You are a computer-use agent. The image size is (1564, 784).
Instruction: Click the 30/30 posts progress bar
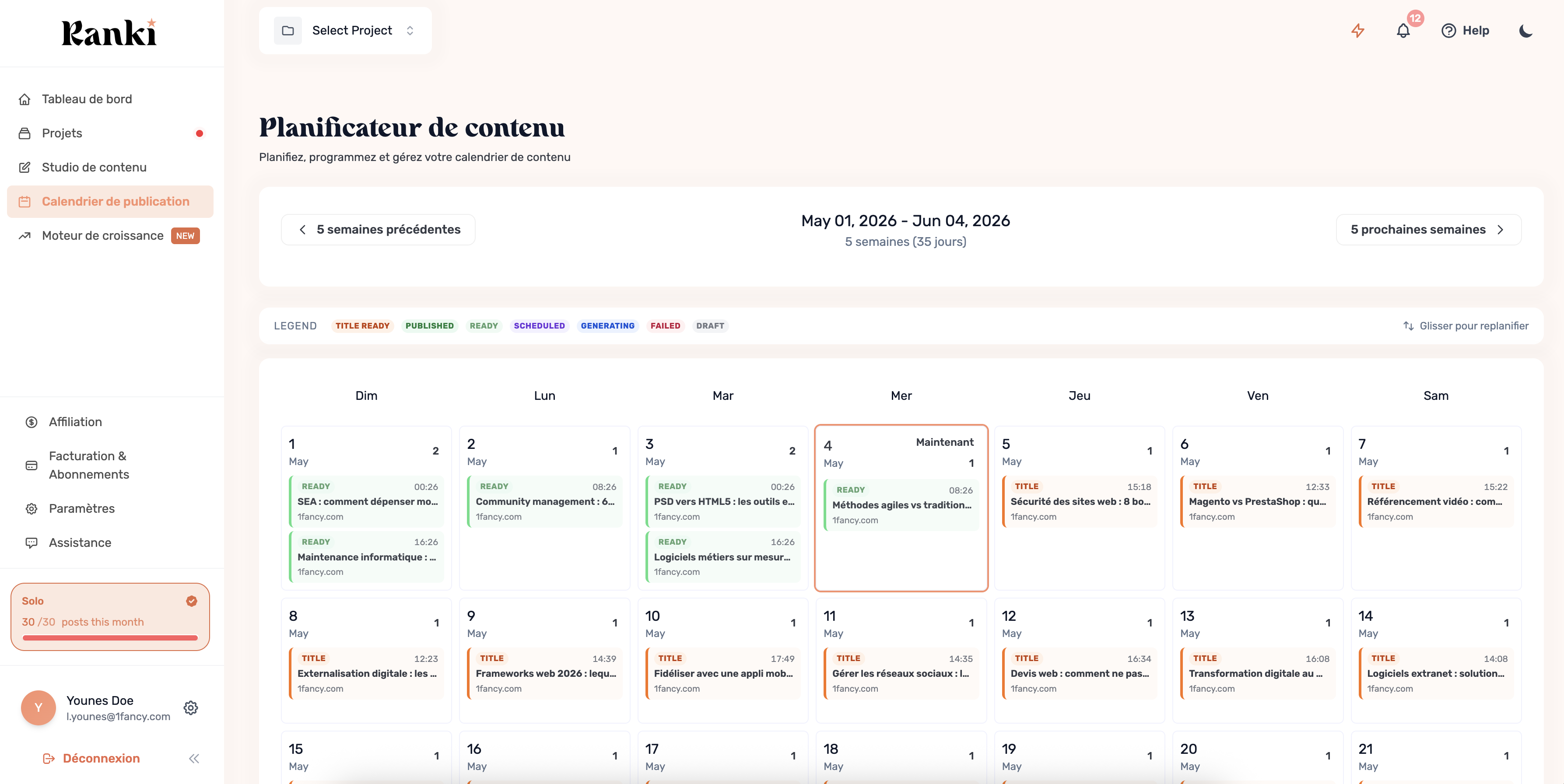110,638
